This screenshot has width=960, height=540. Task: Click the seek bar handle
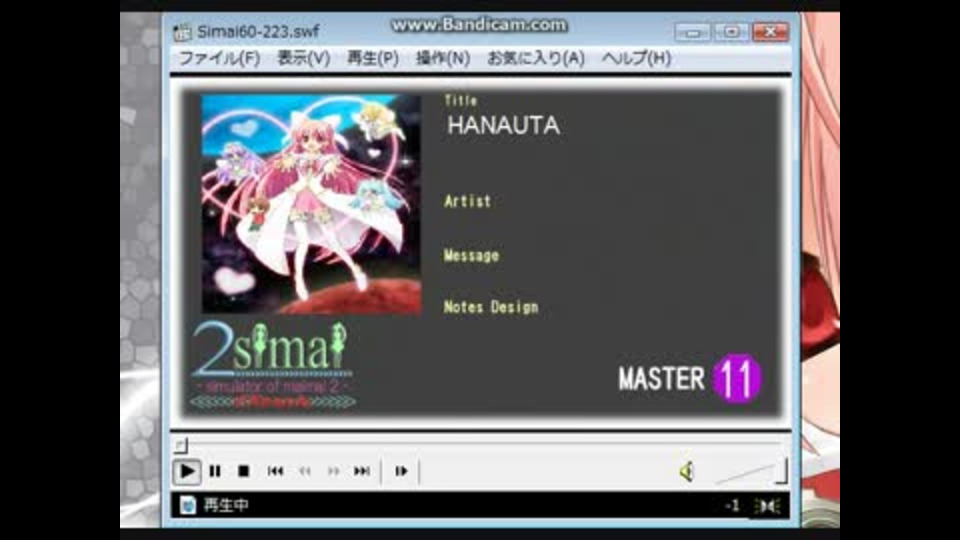point(180,445)
